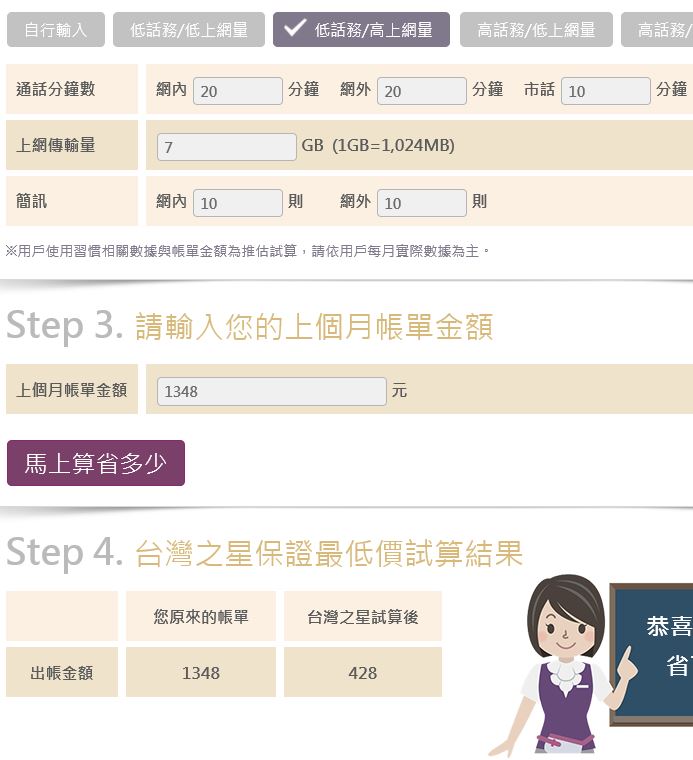Click the 網內 call minutes input field
693x760 pixels.
(237, 91)
